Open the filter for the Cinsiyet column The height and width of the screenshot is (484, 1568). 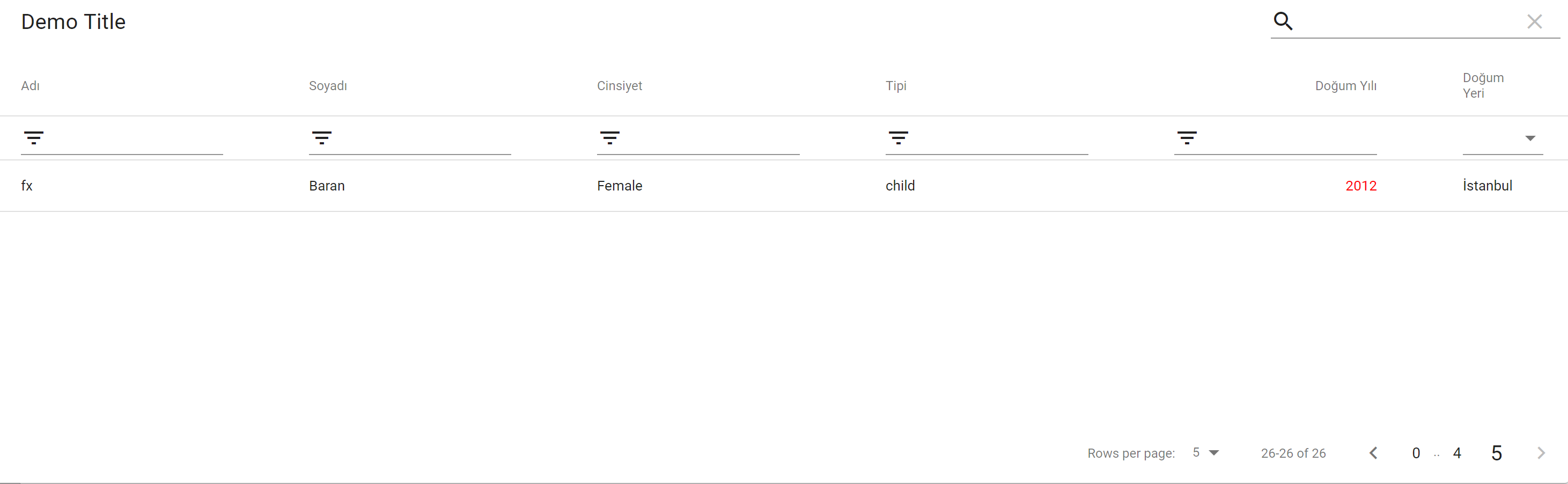point(610,137)
